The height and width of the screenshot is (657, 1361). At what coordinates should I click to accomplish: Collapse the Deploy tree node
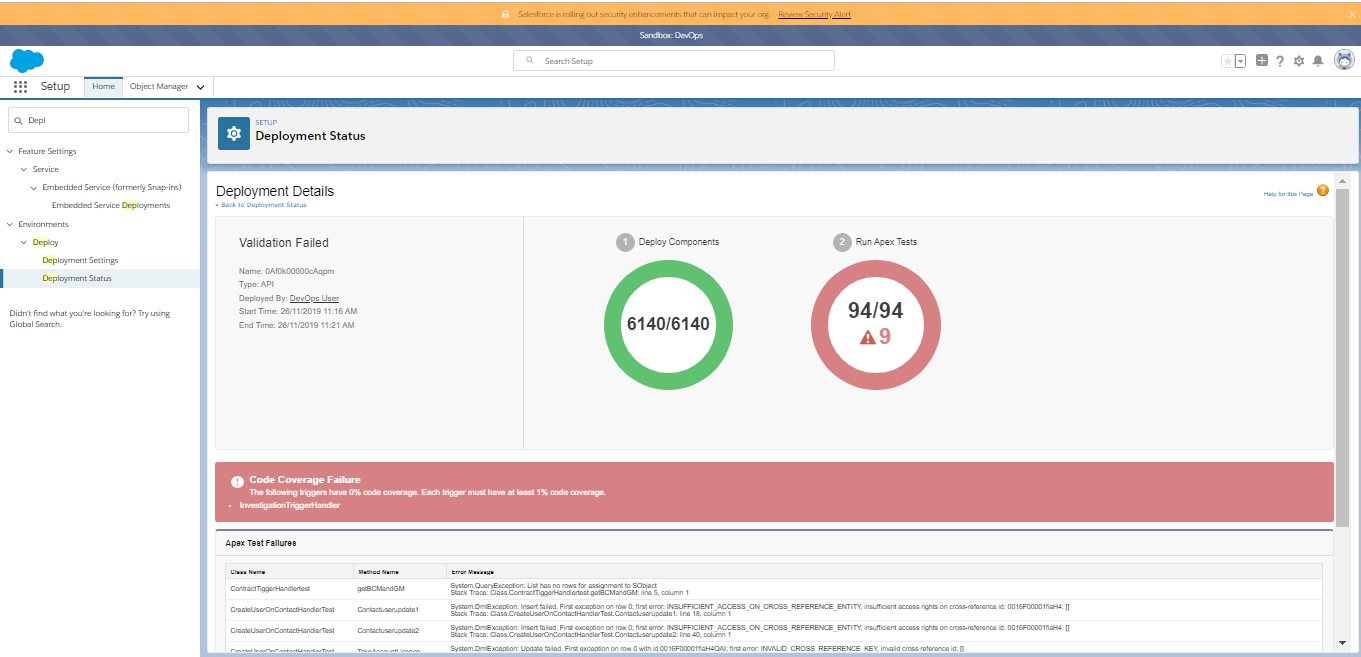[x=24, y=242]
